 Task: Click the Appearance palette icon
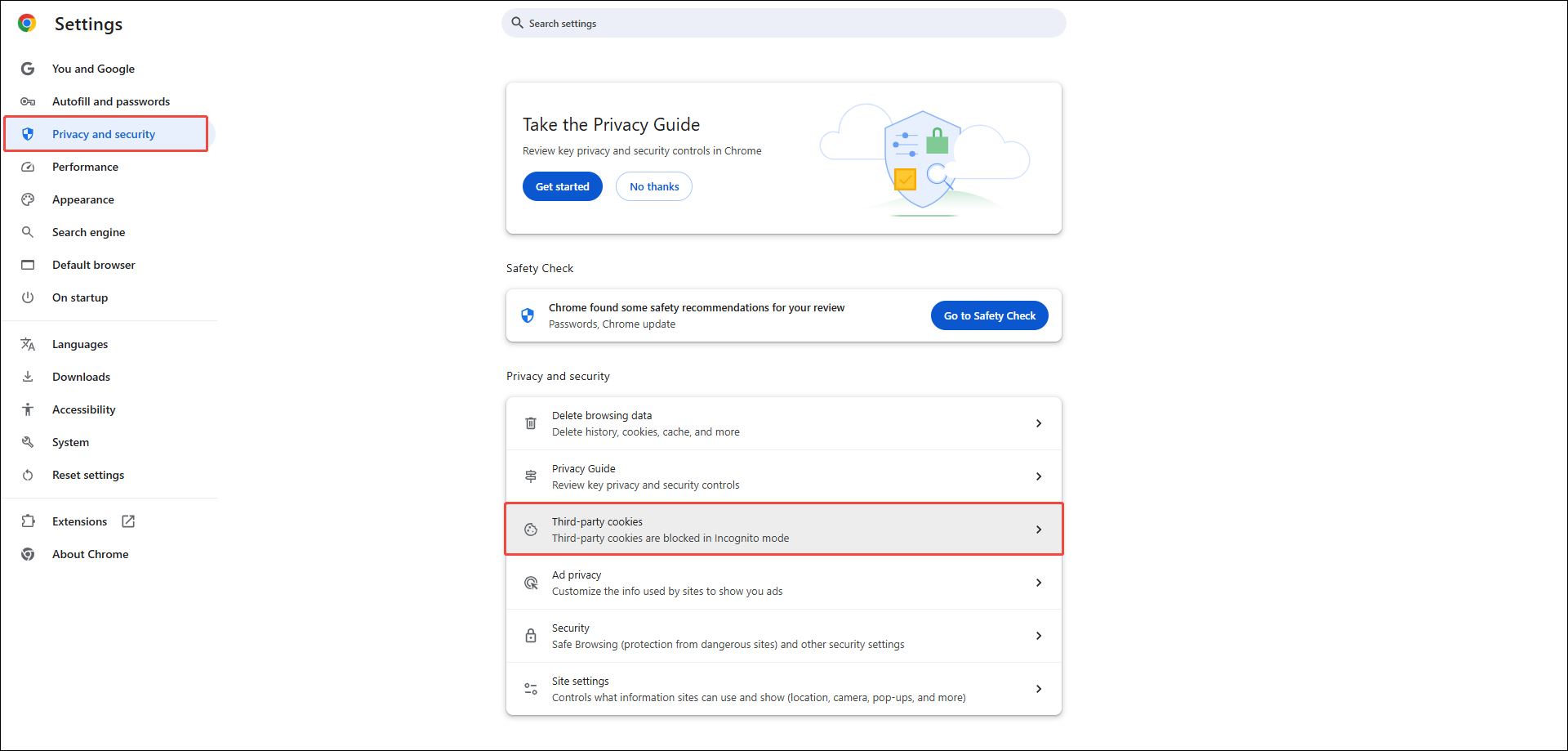coord(28,199)
